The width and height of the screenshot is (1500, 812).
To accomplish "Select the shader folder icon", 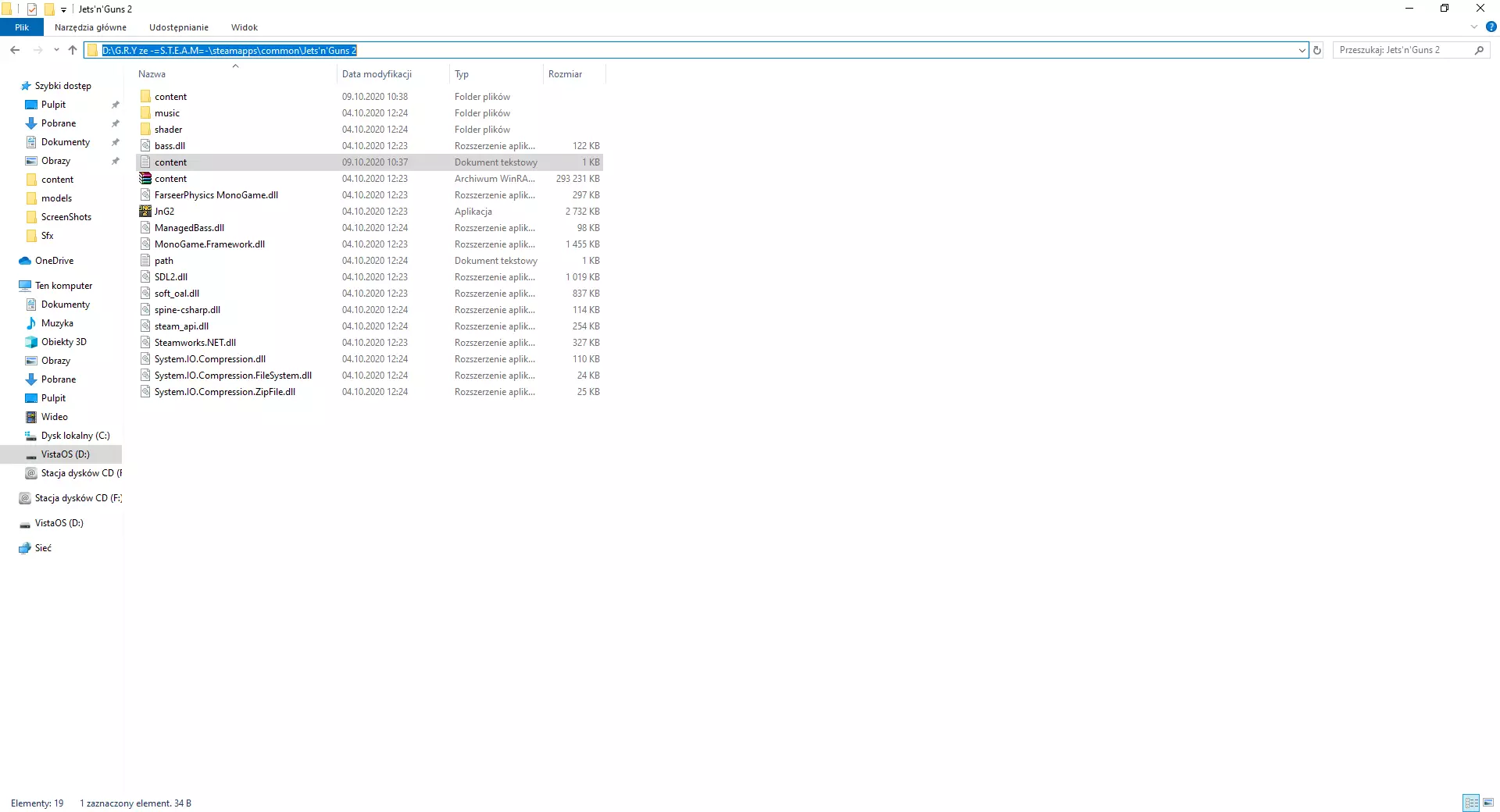I will [145, 129].
